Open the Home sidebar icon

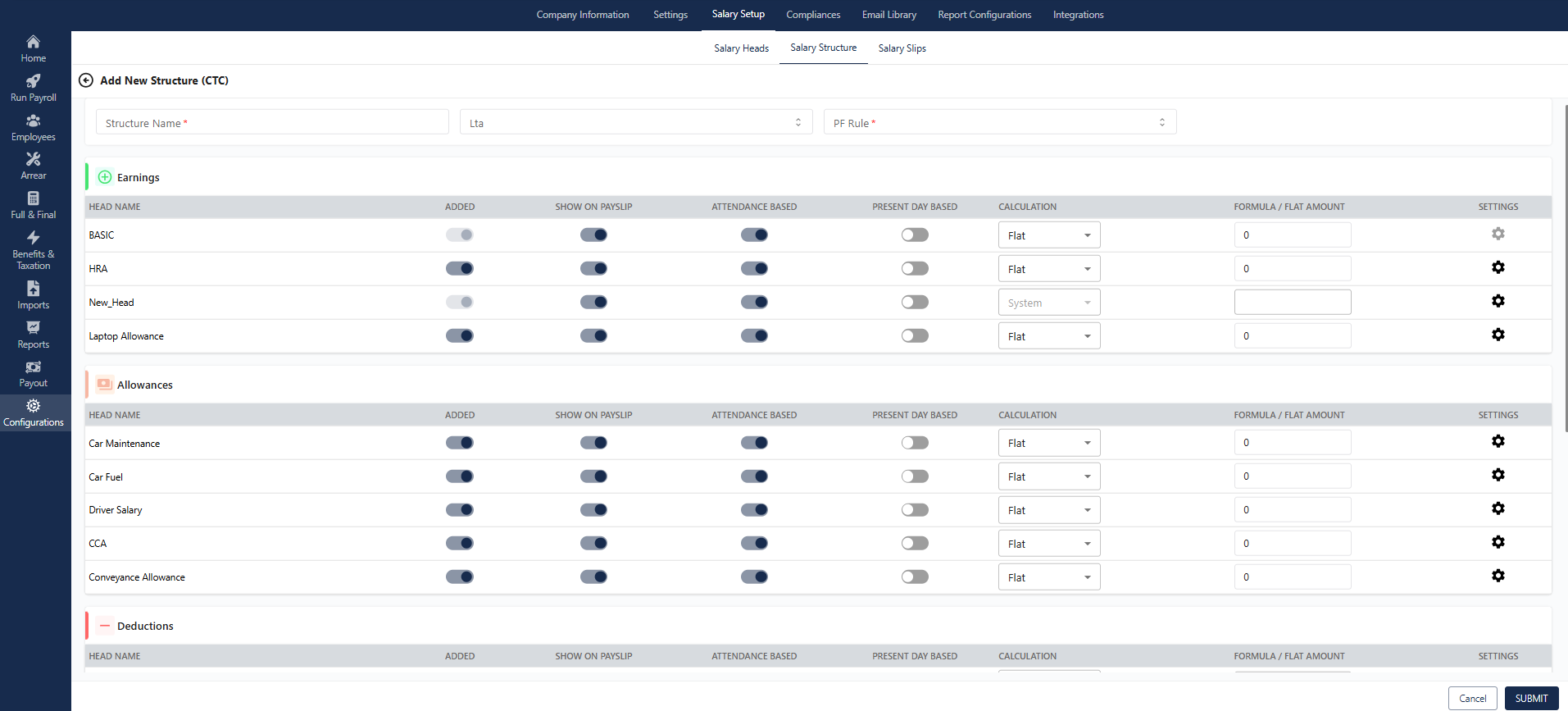pyautogui.click(x=33, y=42)
